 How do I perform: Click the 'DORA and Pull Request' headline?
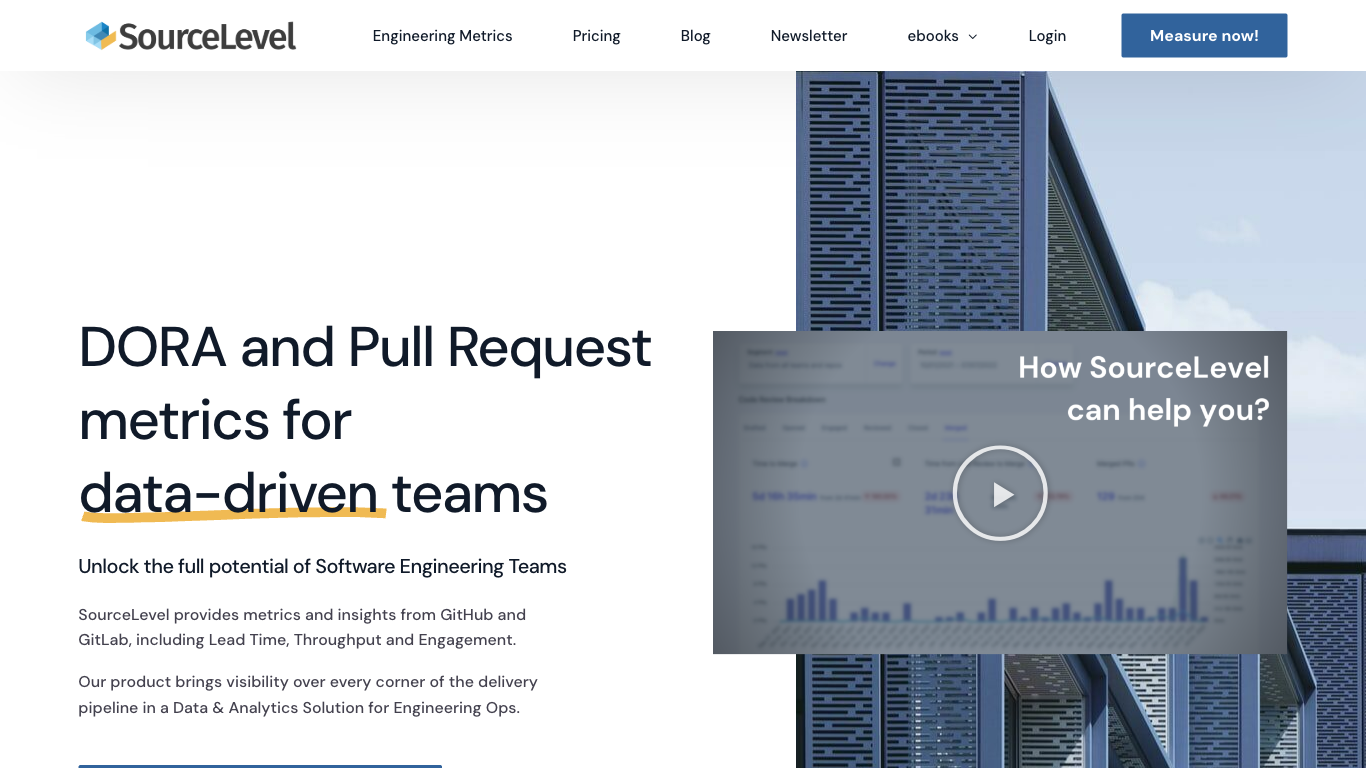365,347
